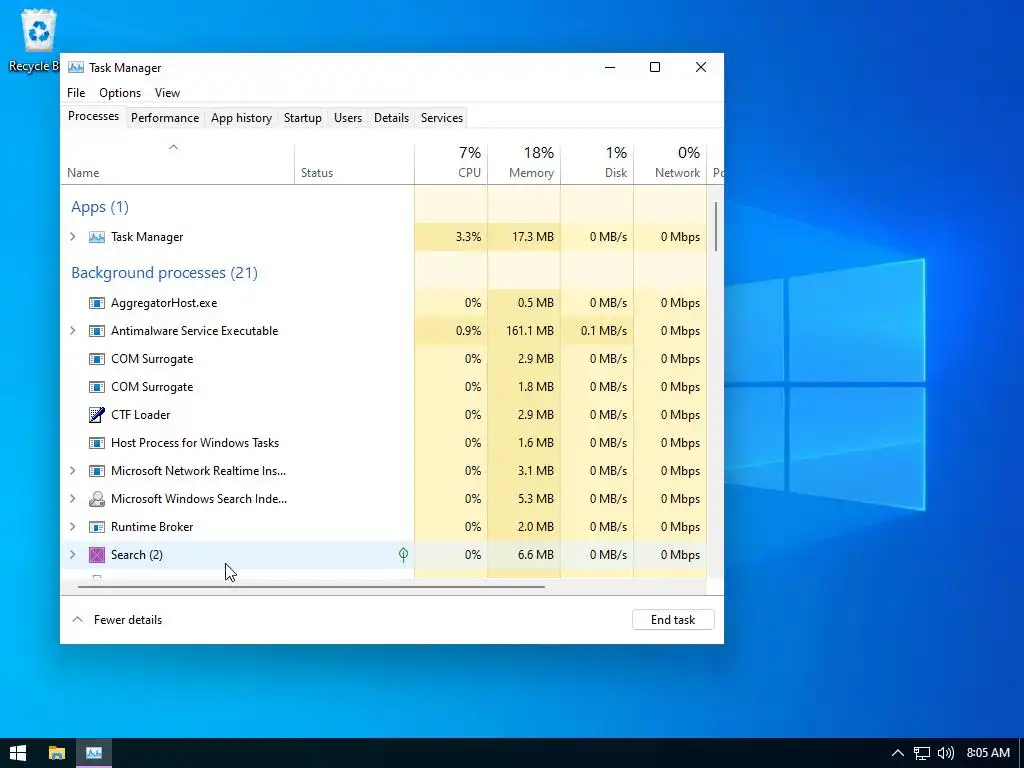Switch to the Users tab
This screenshot has width=1024, height=768.
pos(347,118)
